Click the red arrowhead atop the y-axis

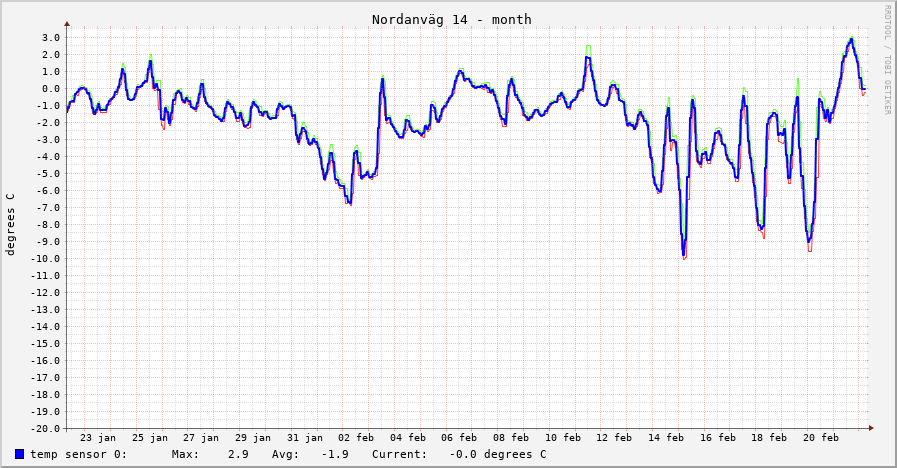click(x=67, y=23)
